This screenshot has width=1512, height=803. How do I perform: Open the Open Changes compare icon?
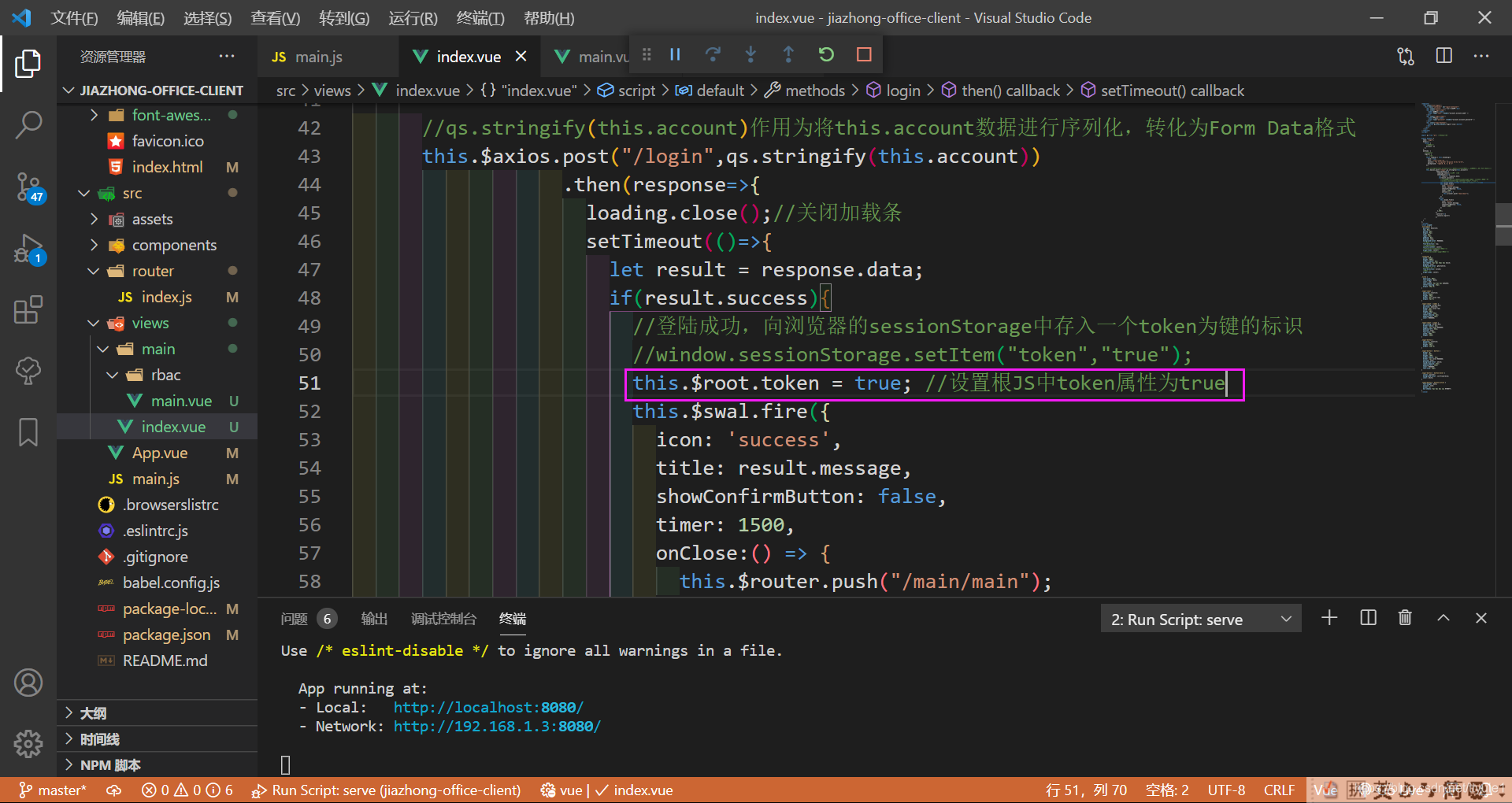click(1406, 56)
